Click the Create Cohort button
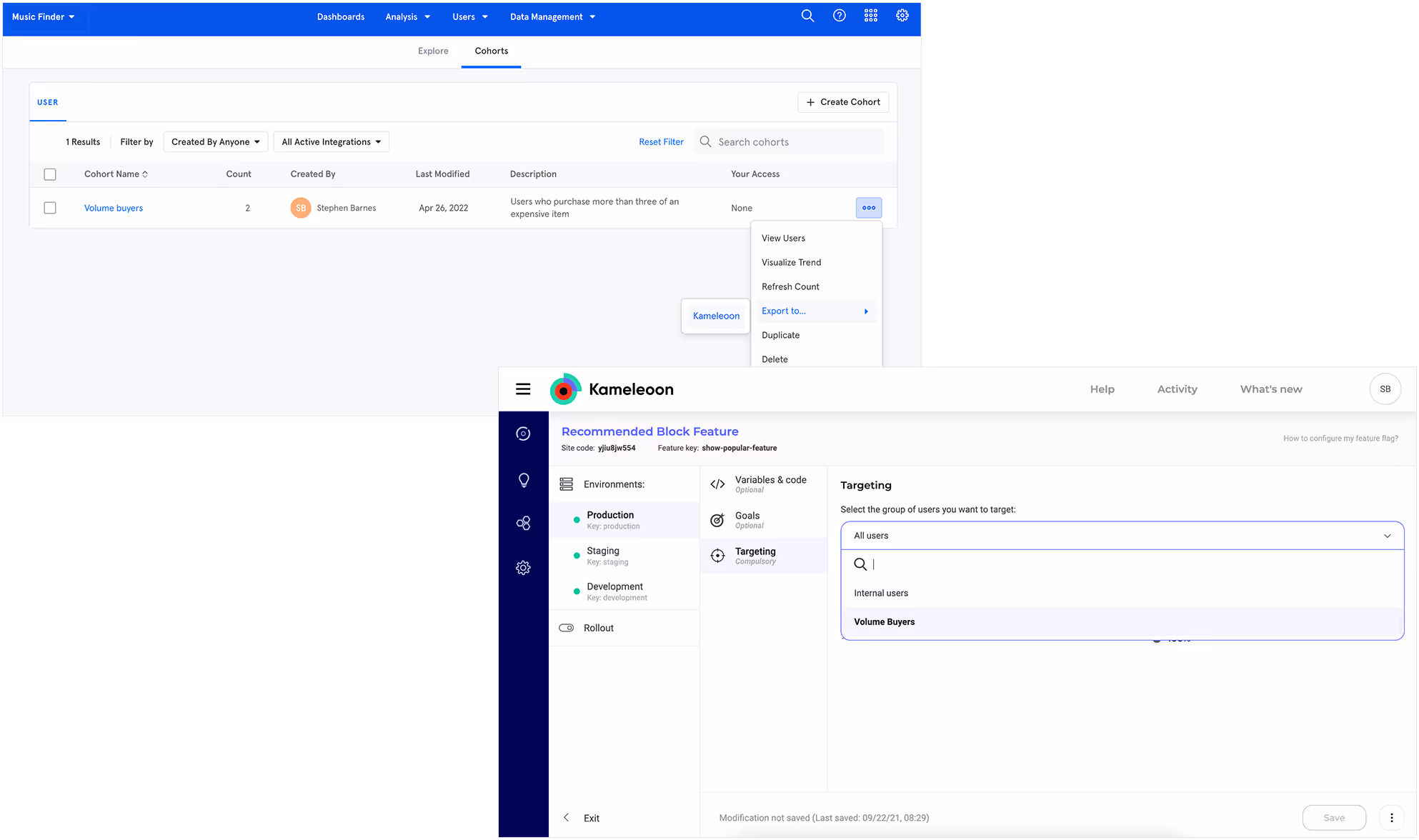This screenshot has width=1419, height=840. click(x=843, y=102)
